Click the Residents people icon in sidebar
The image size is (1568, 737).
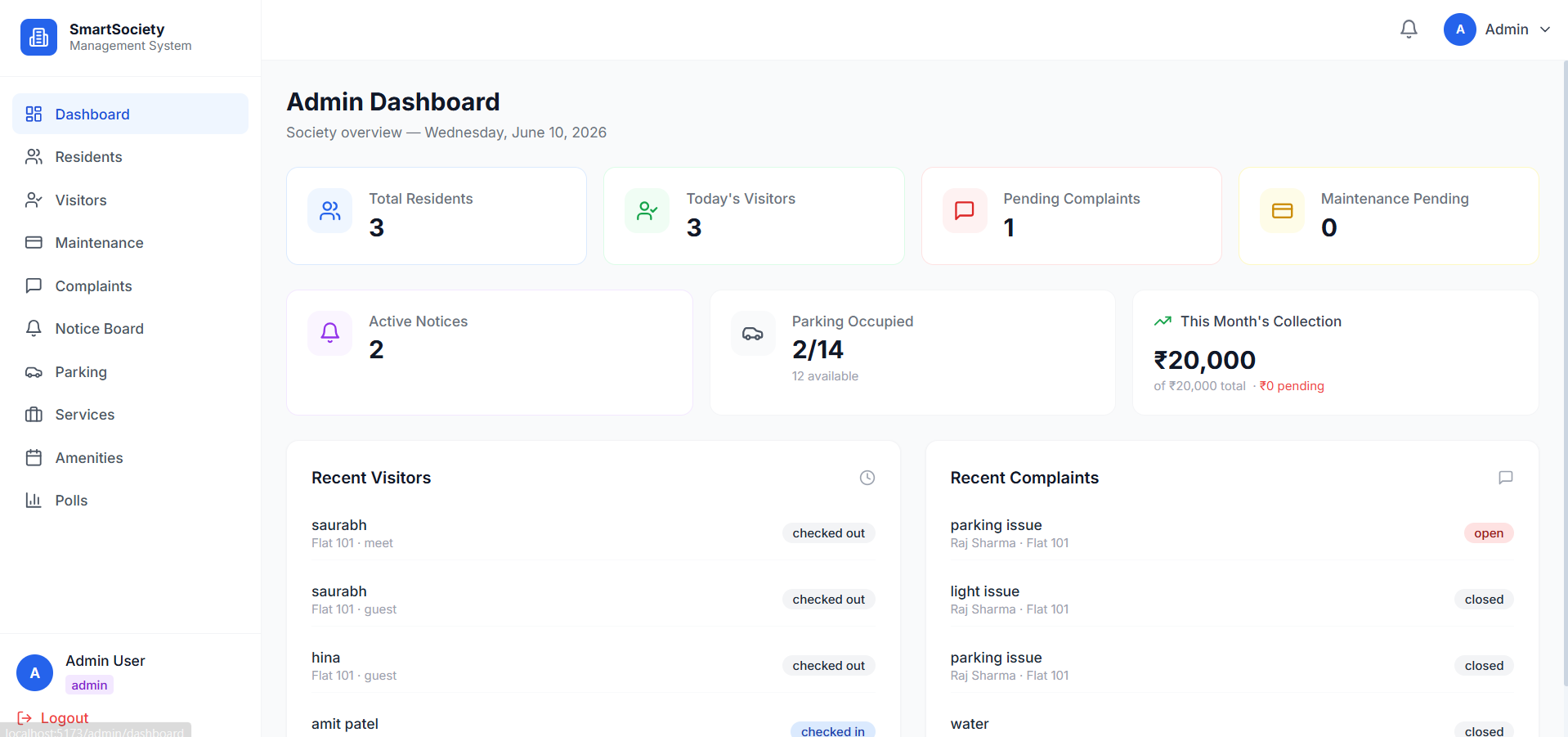pos(34,157)
